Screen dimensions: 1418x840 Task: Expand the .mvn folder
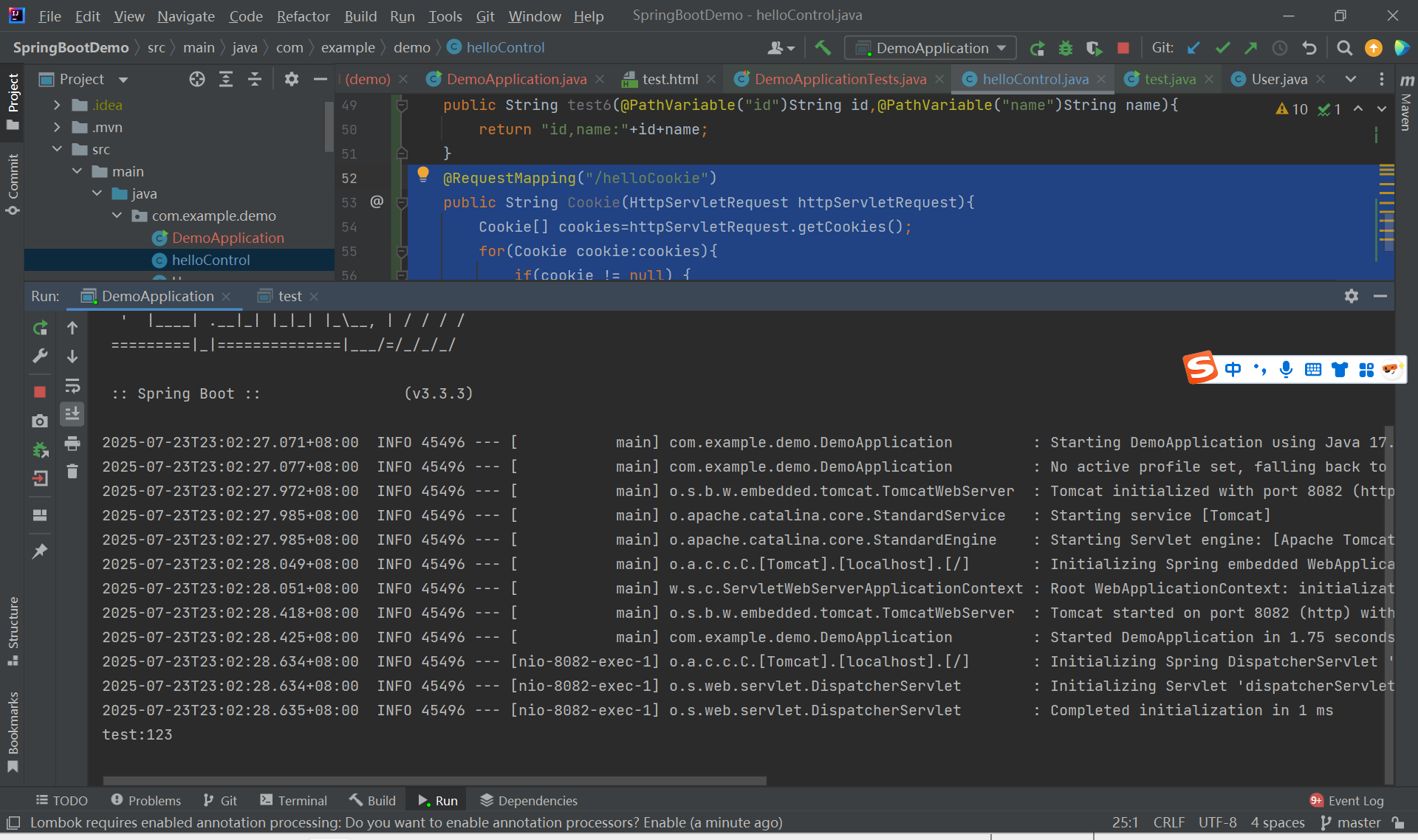[x=57, y=127]
